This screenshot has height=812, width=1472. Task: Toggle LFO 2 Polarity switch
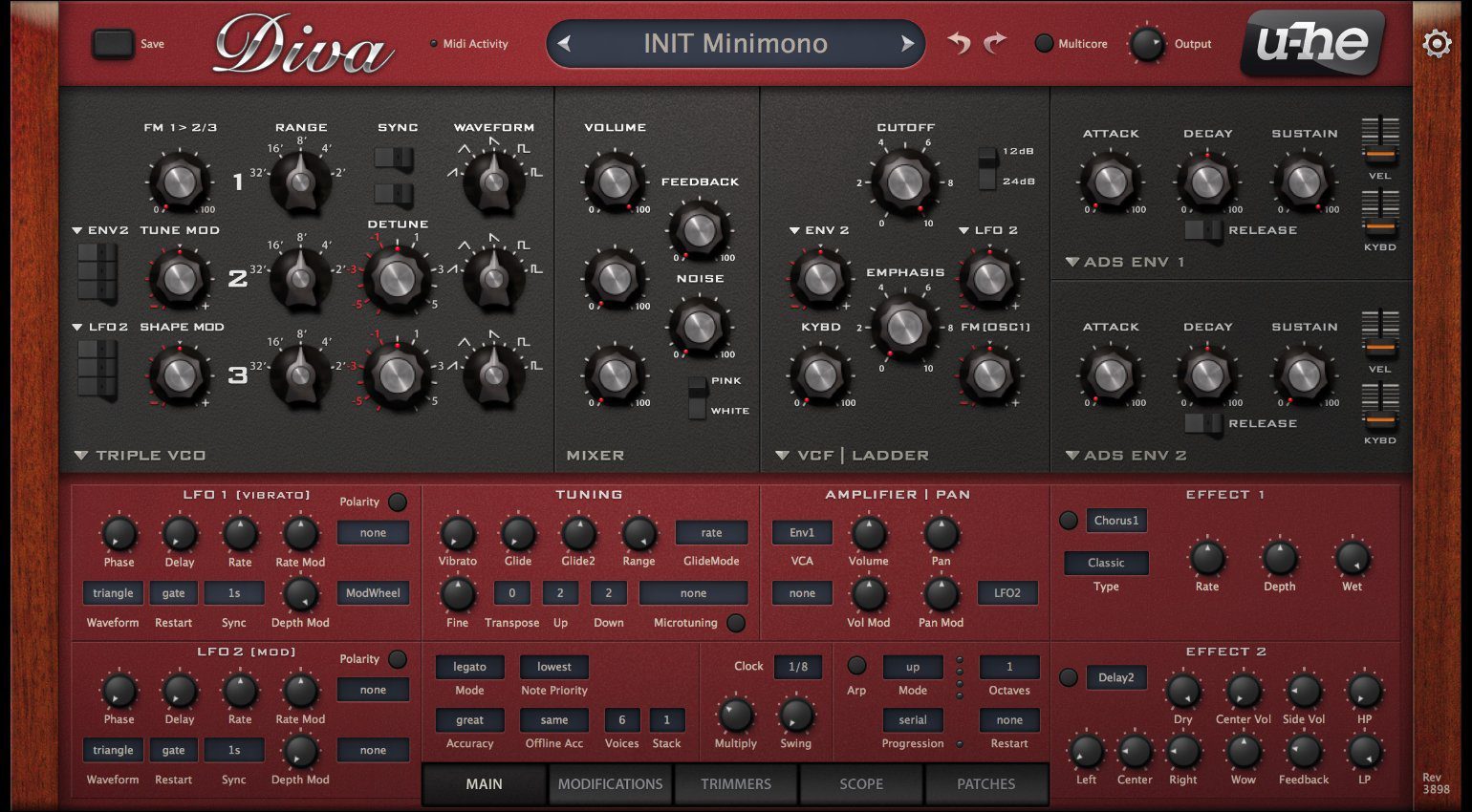click(398, 659)
